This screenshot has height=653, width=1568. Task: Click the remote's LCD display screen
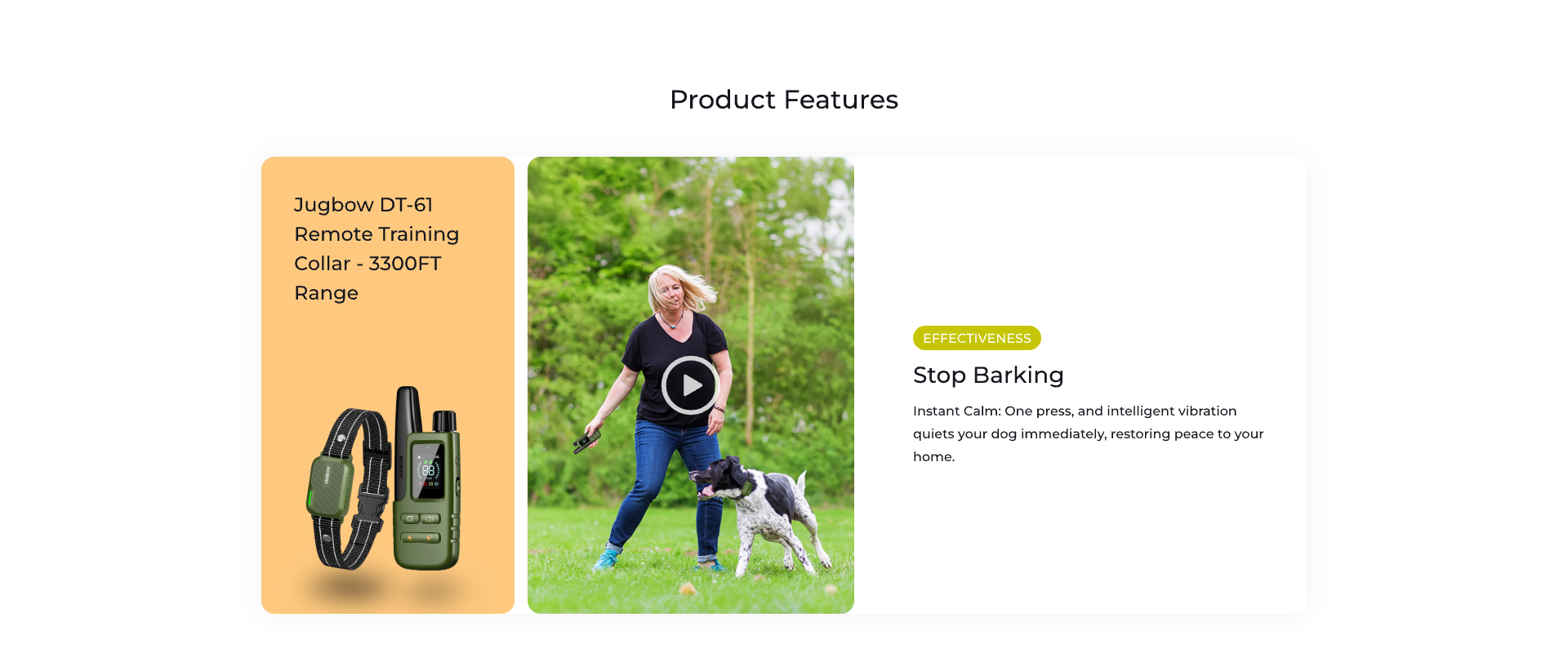[428, 470]
